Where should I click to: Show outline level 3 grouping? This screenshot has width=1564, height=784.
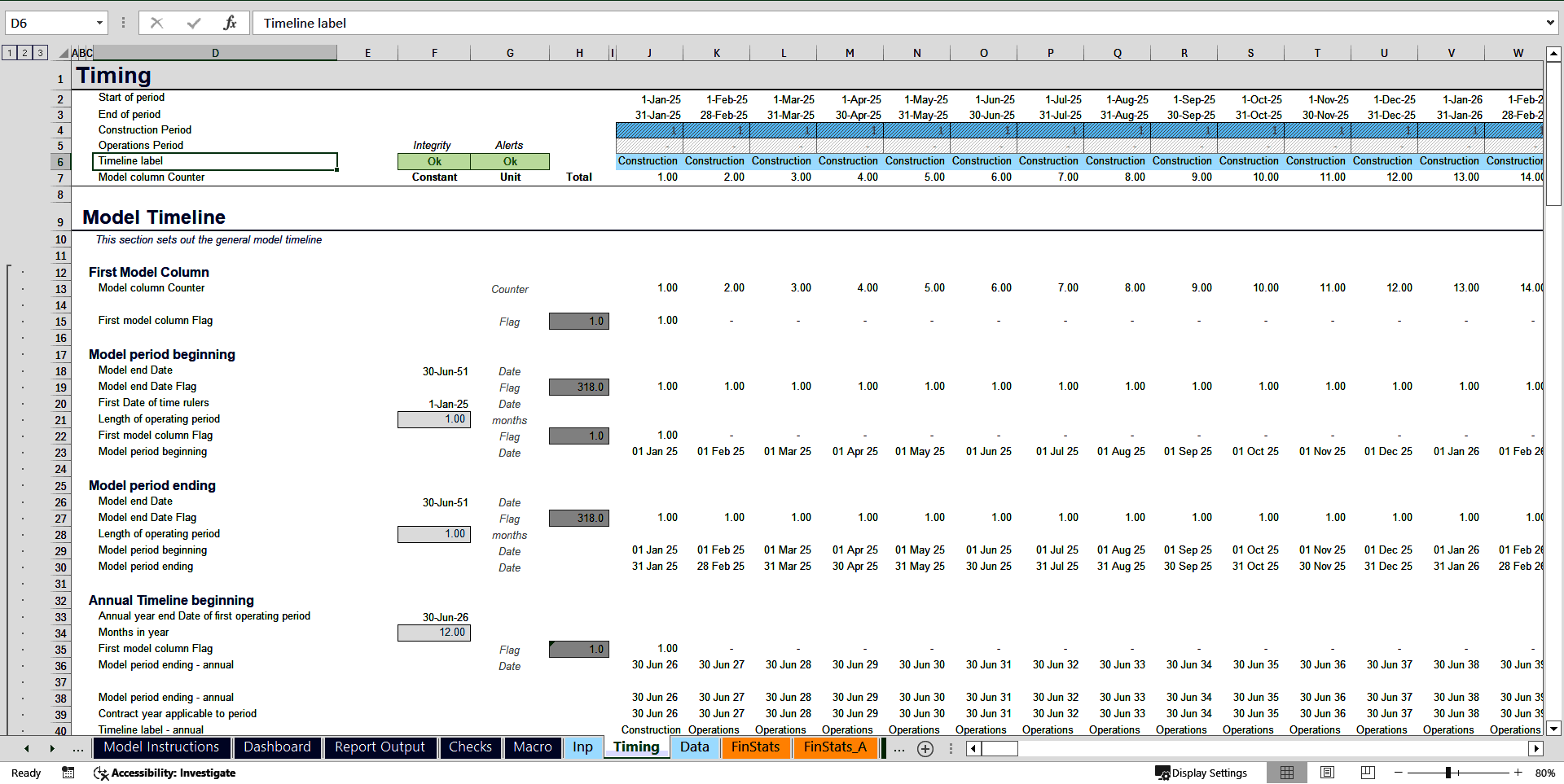tap(40, 53)
